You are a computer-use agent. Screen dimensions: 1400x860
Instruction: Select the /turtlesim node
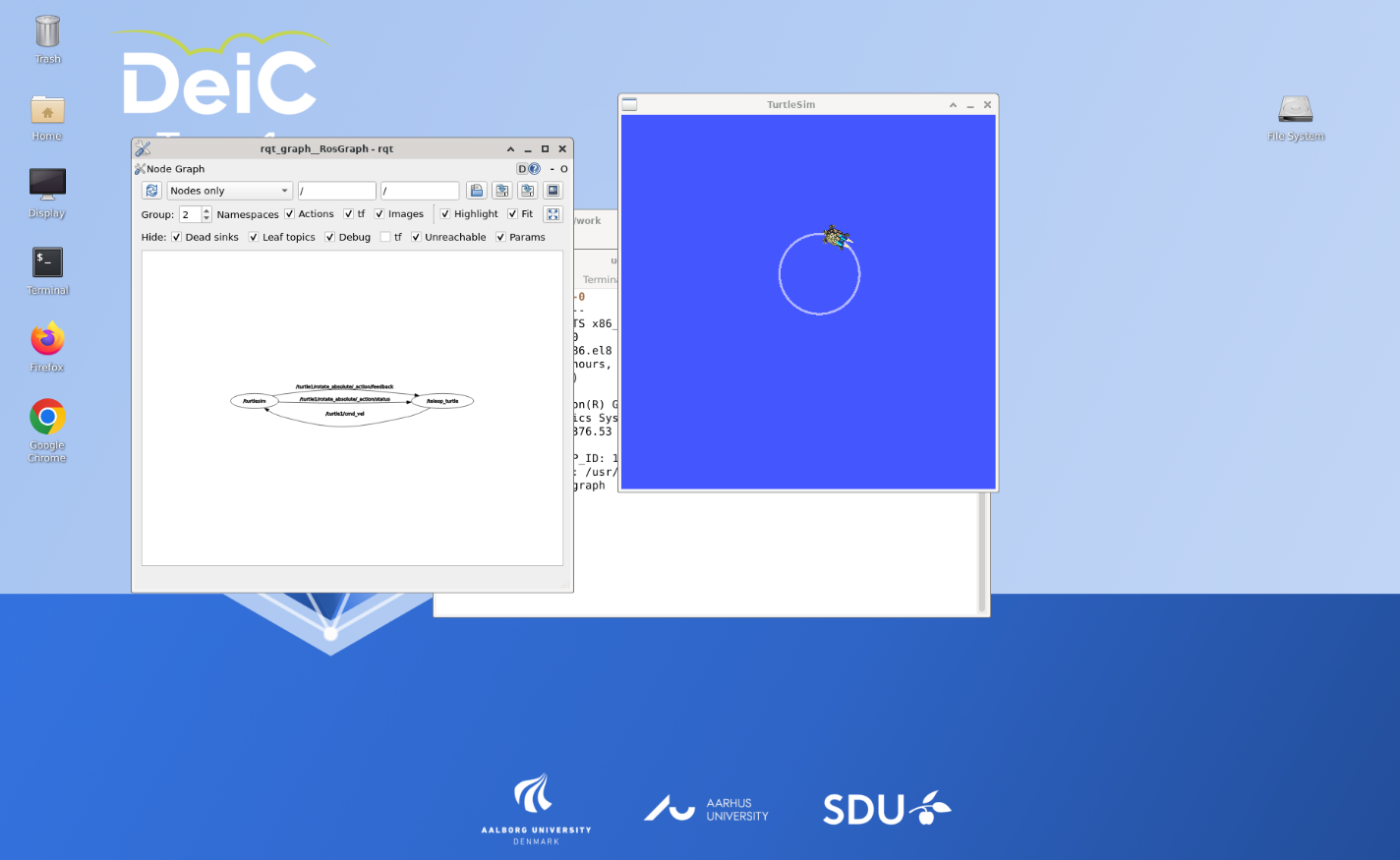pos(255,401)
